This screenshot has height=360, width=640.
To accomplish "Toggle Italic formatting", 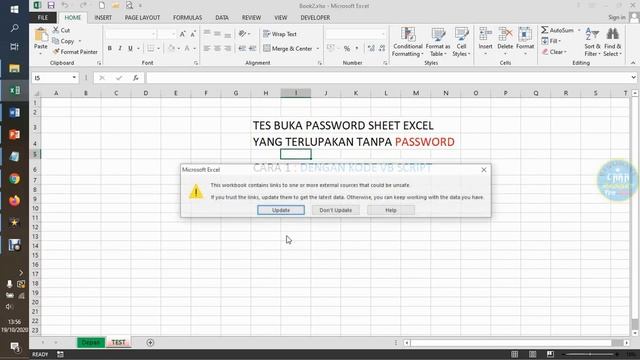I will point(120,48).
